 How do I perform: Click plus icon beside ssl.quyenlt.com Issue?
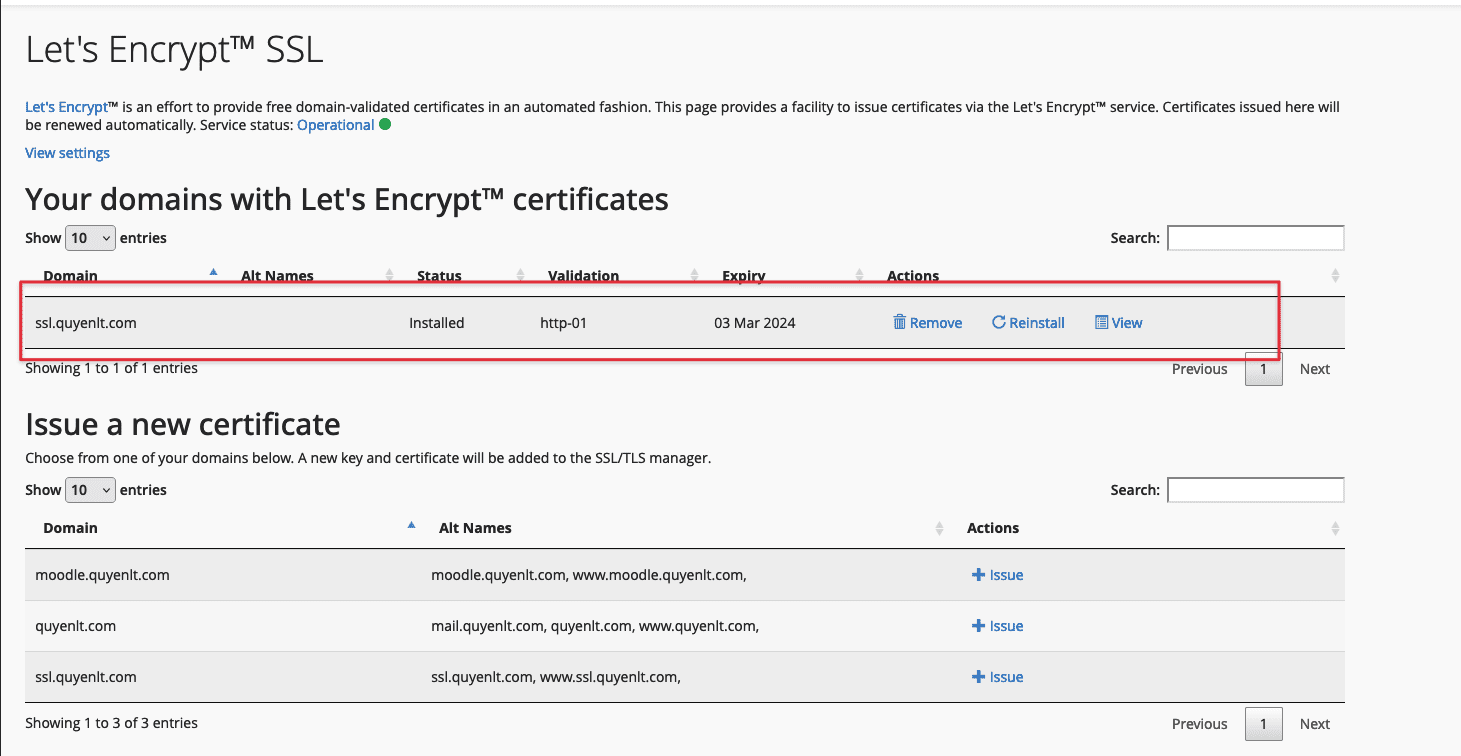tap(978, 677)
